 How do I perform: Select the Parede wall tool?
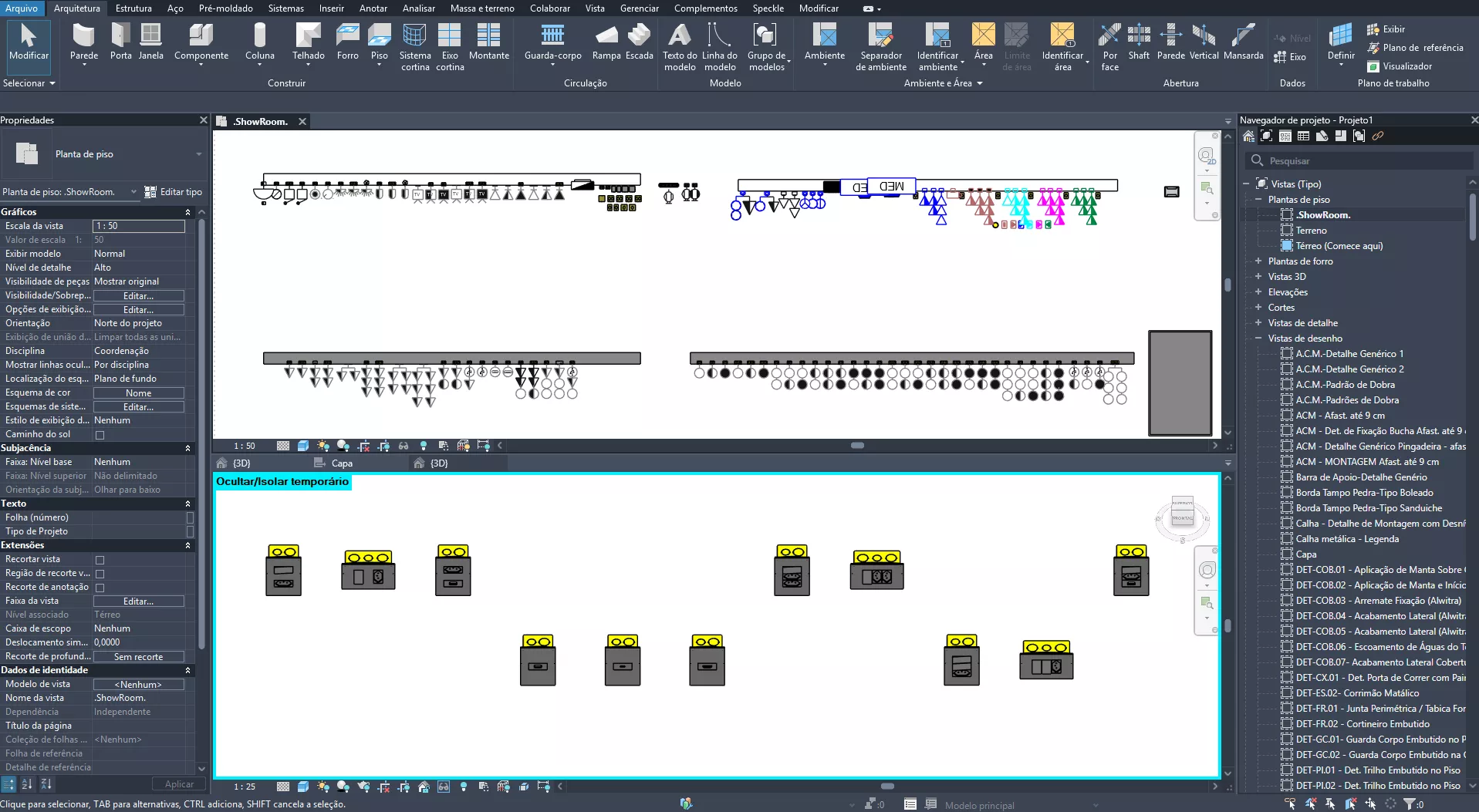tap(83, 42)
